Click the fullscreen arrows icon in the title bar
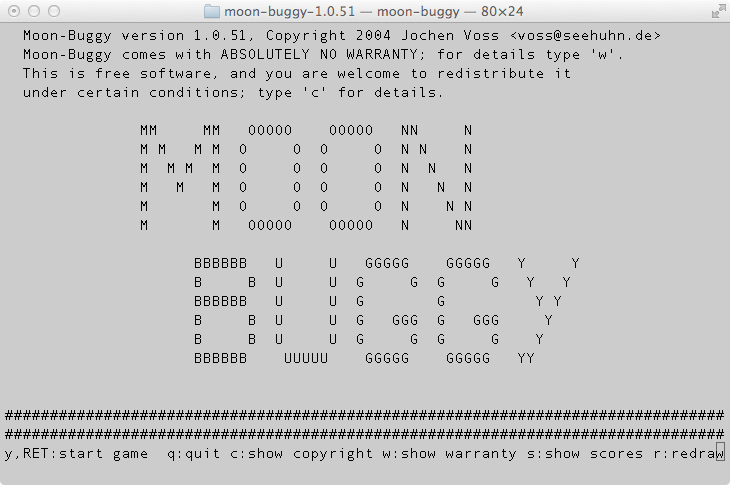This screenshot has height=485, width=730. point(718,11)
